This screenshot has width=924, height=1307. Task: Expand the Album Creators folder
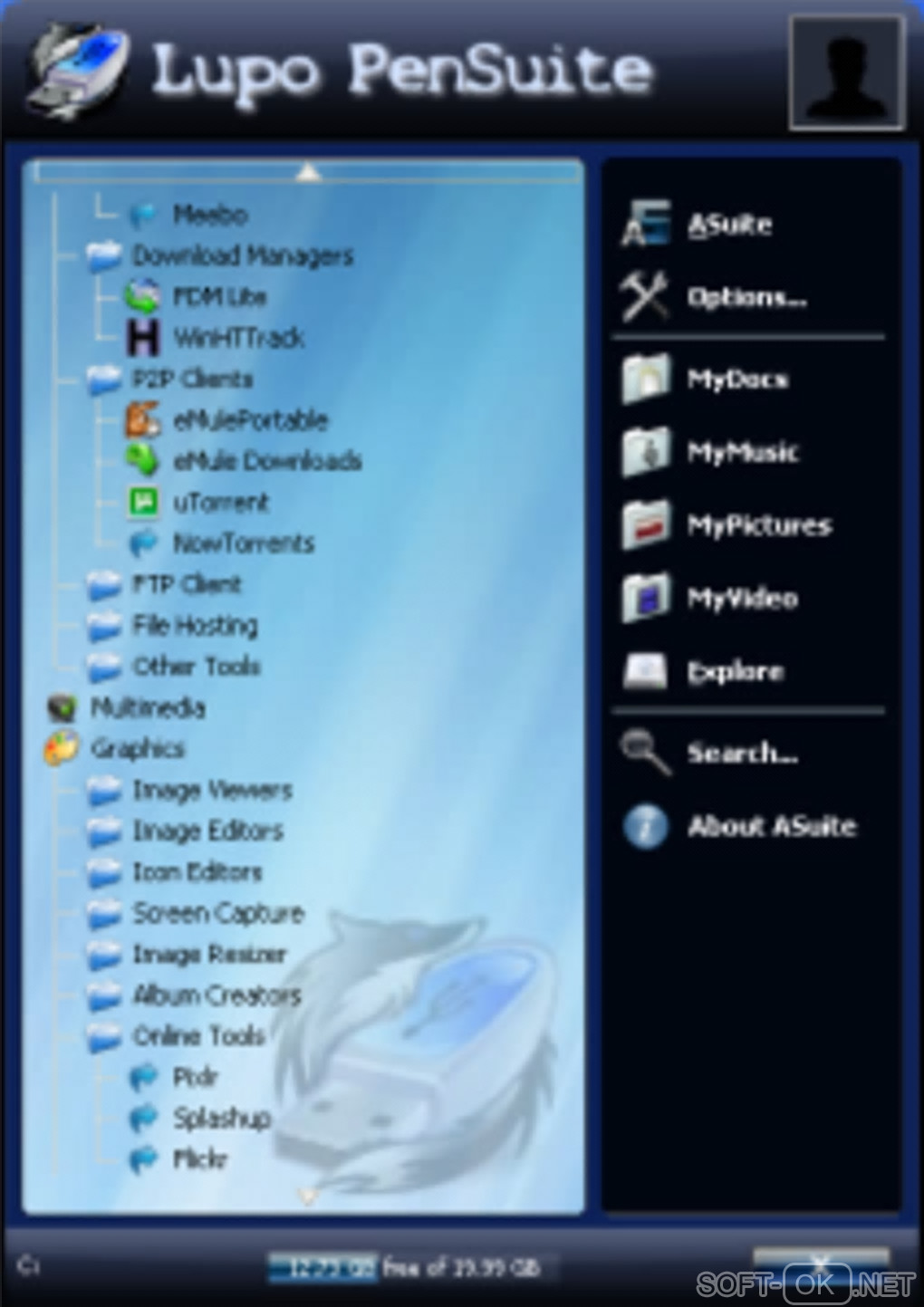coord(104,995)
